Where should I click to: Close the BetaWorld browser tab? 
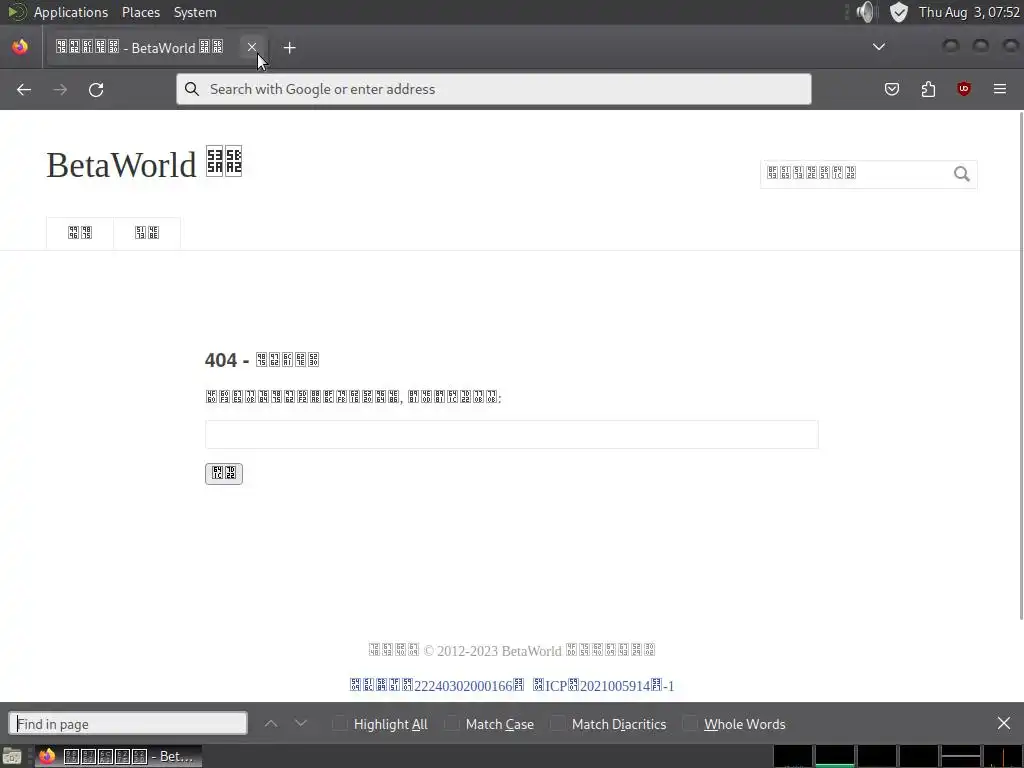(251, 47)
